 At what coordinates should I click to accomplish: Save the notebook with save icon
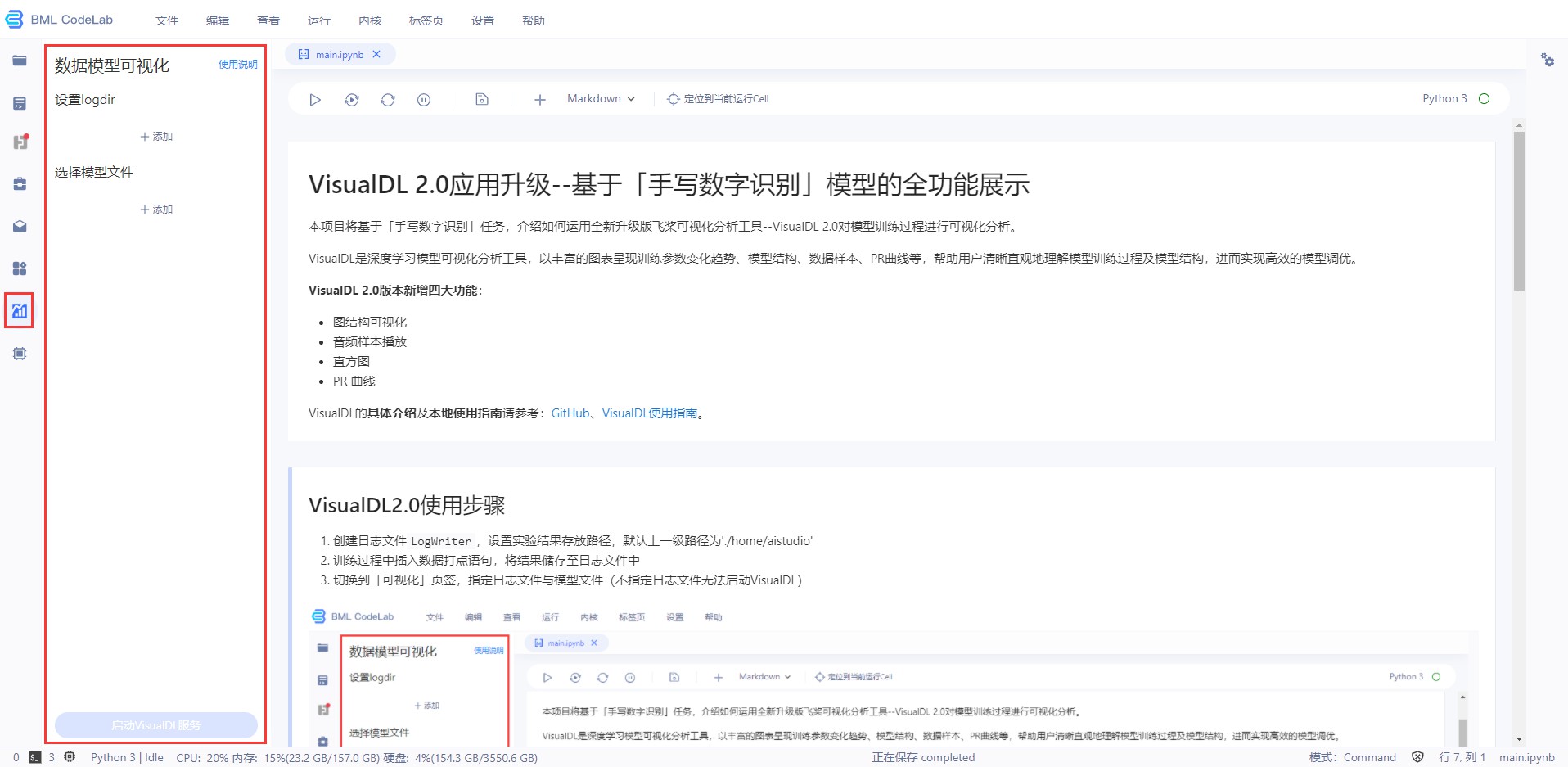click(482, 99)
